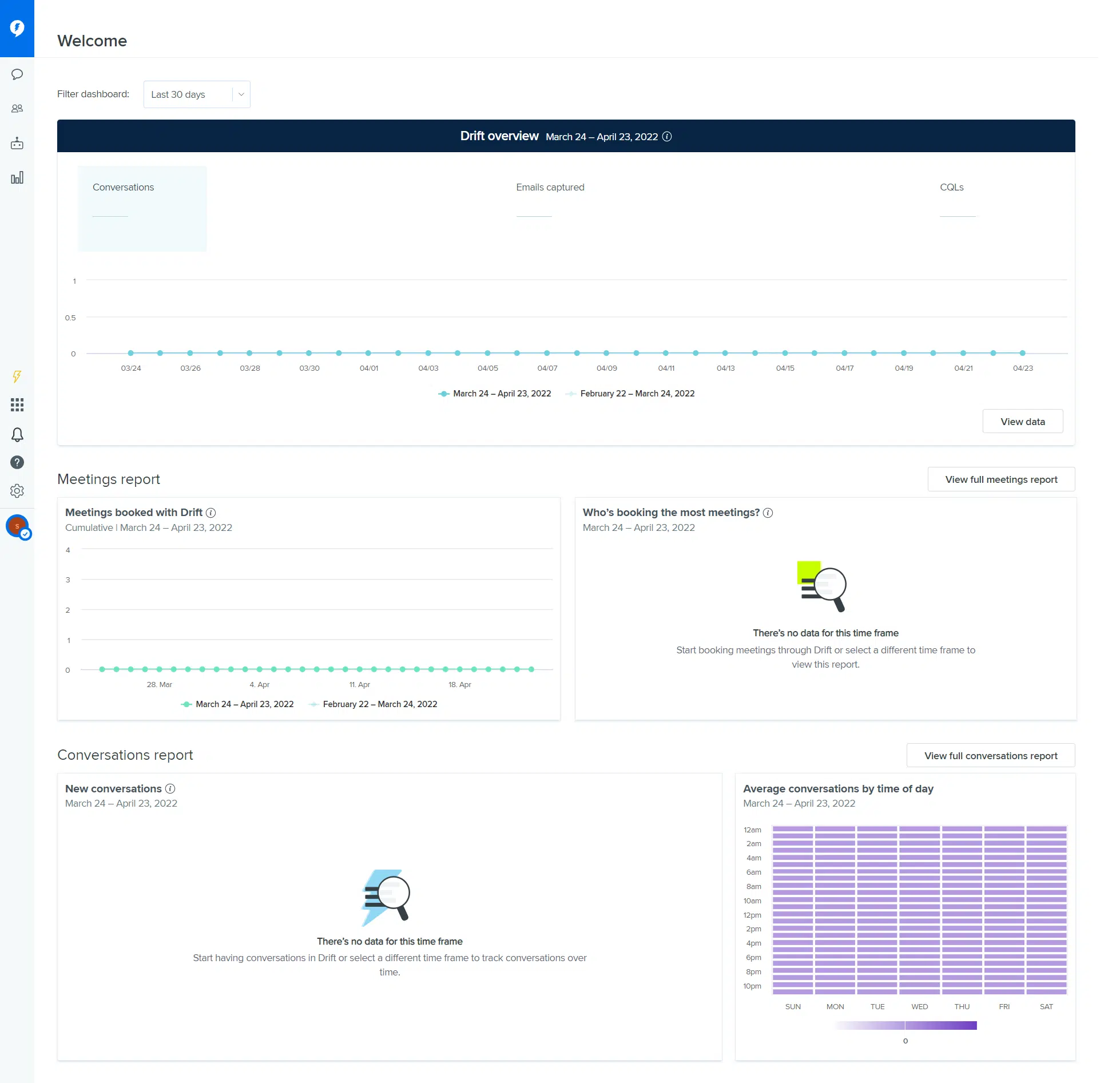The height and width of the screenshot is (1083, 1120).
Task: Click the 03/24 data point in overview chart
Action: click(x=131, y=353)
